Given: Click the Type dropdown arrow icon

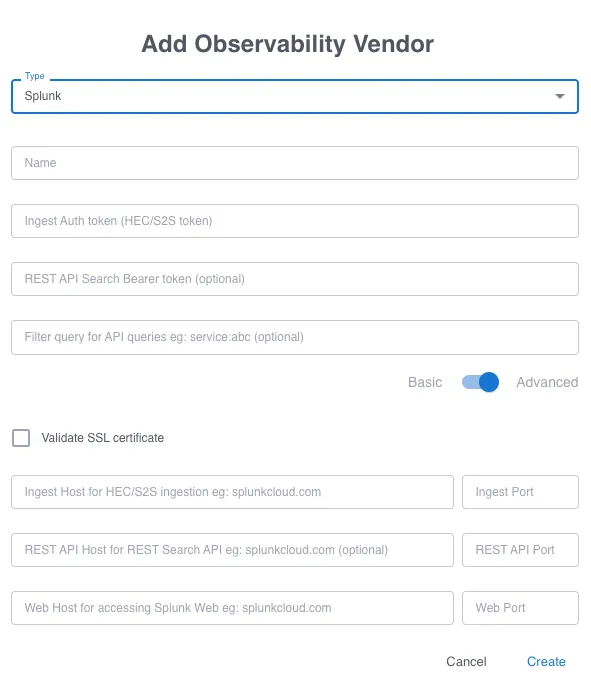Looking at the screenshot, I should pos(559,96).
